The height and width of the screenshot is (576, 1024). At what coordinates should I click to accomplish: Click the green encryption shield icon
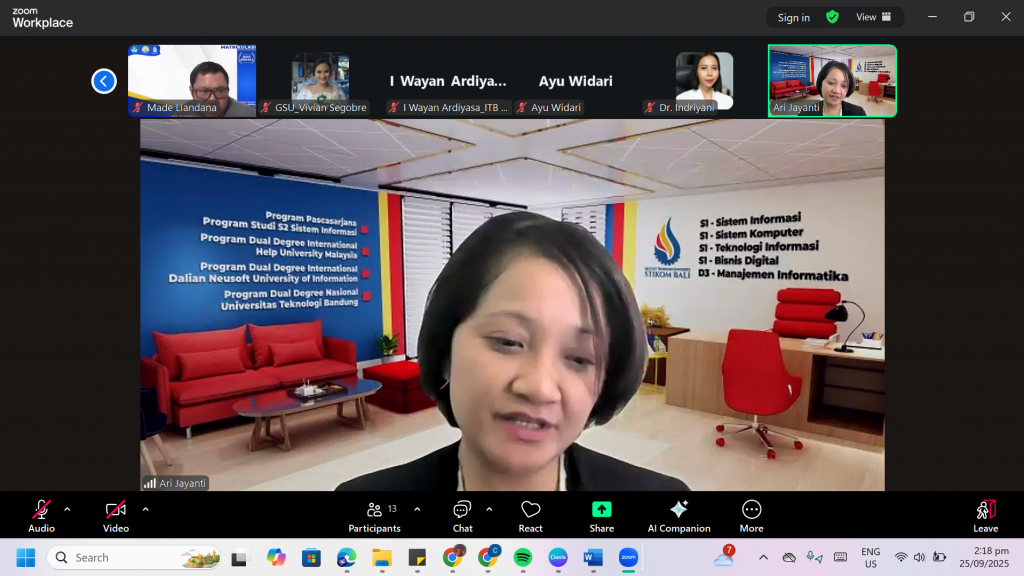click(x=832, y=17)
